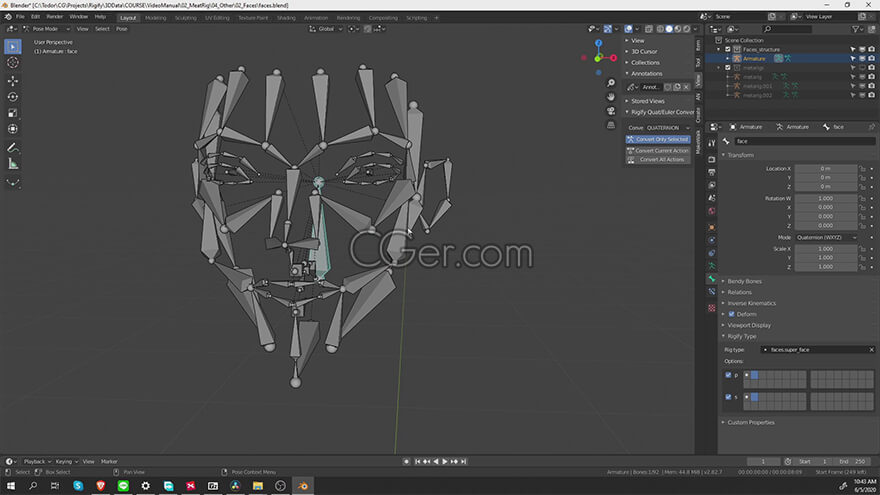Click the Scale X value field
Screen dimensions: 880x495
point(826,249)
